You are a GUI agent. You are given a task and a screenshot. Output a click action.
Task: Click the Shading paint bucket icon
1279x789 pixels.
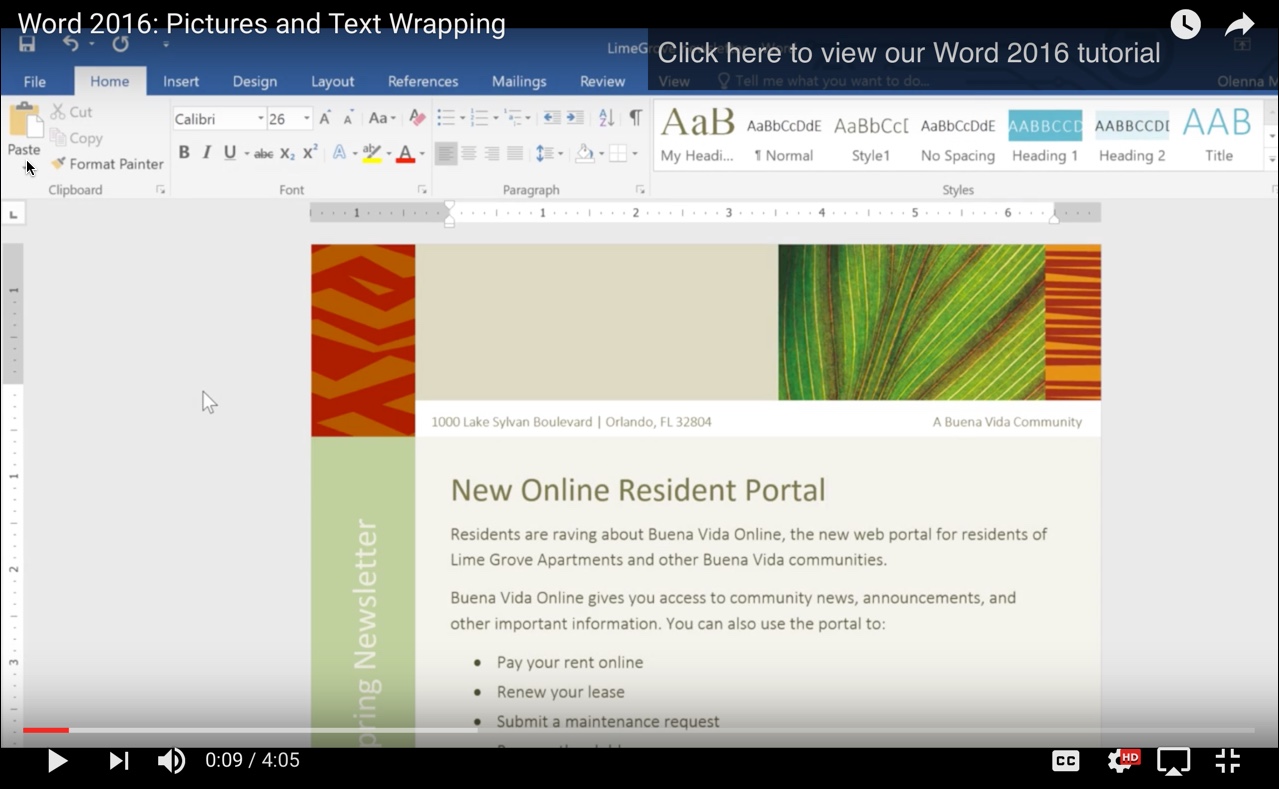pos(584,153)
